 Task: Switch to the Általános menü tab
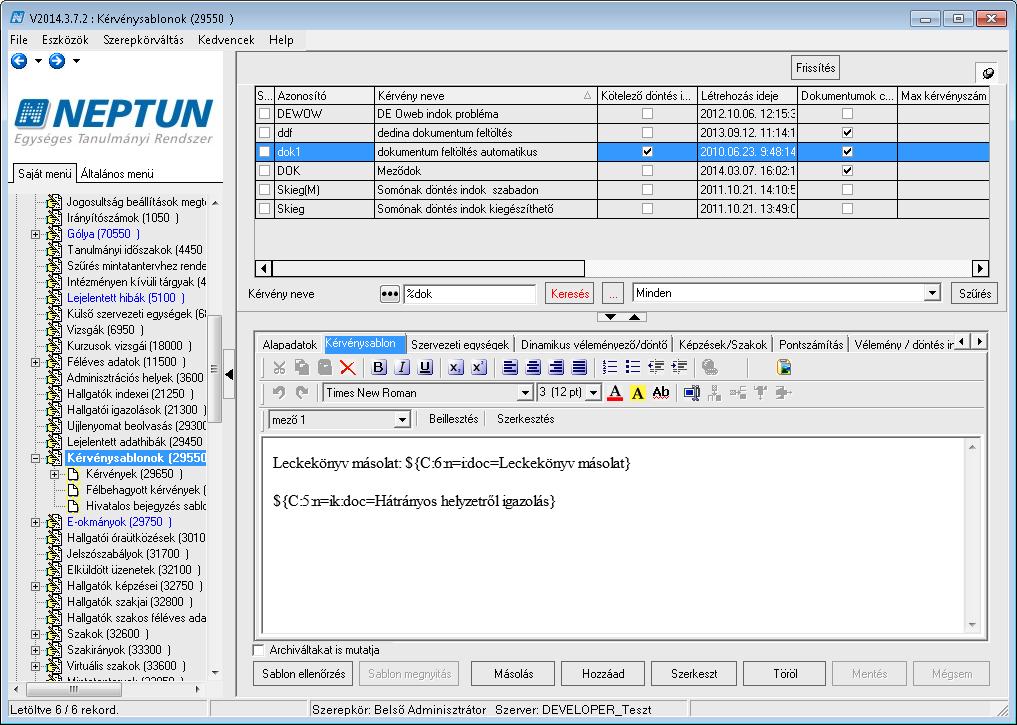click(x=117, y=174)
